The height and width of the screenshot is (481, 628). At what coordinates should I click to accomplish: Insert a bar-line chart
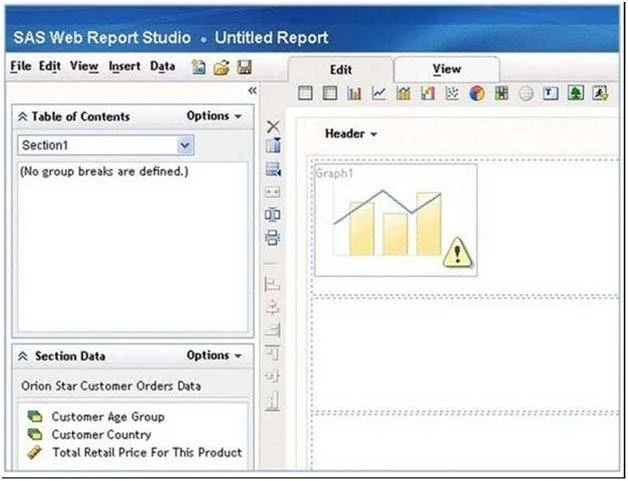403,93
